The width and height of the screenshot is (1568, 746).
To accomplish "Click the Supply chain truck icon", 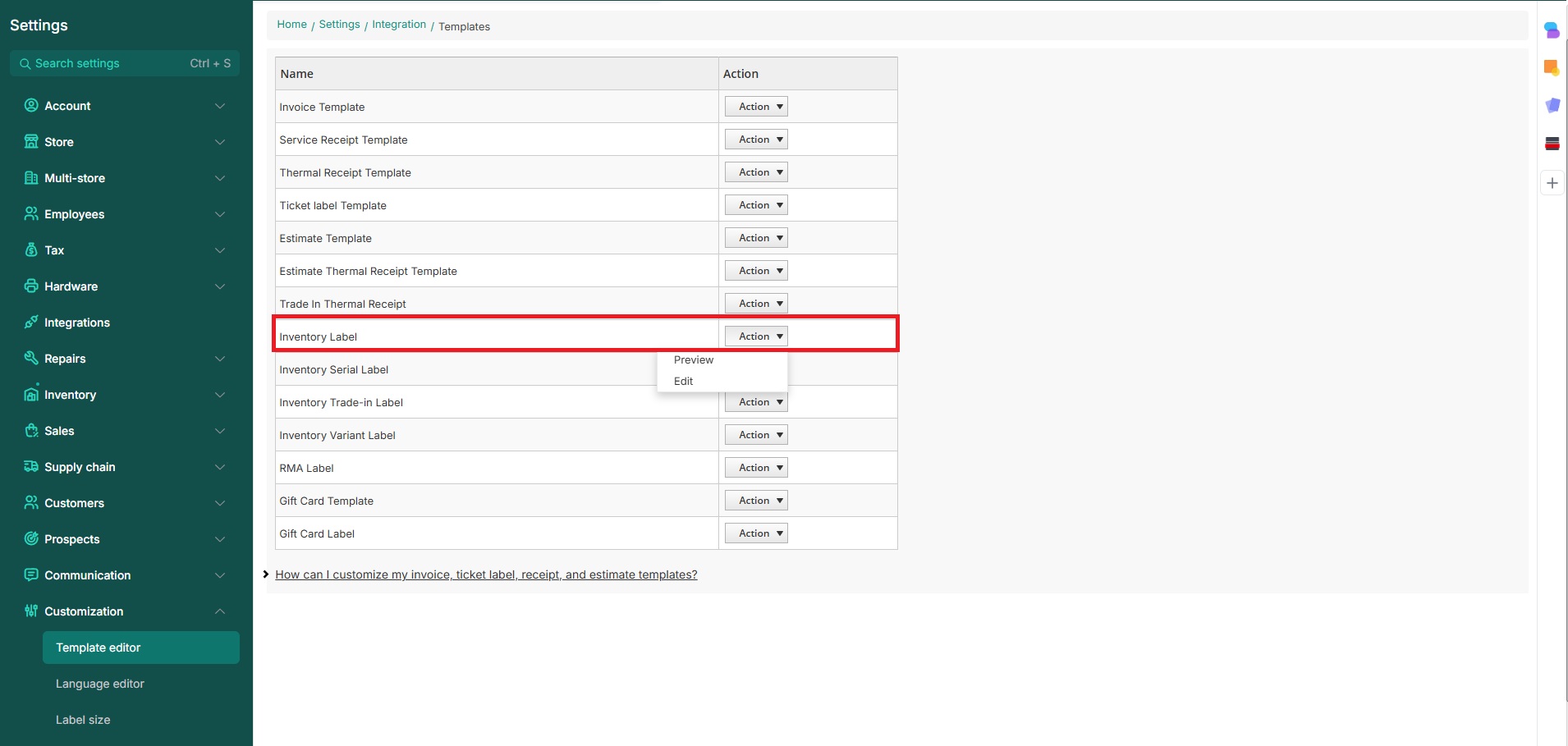I will tap(31, 467).
